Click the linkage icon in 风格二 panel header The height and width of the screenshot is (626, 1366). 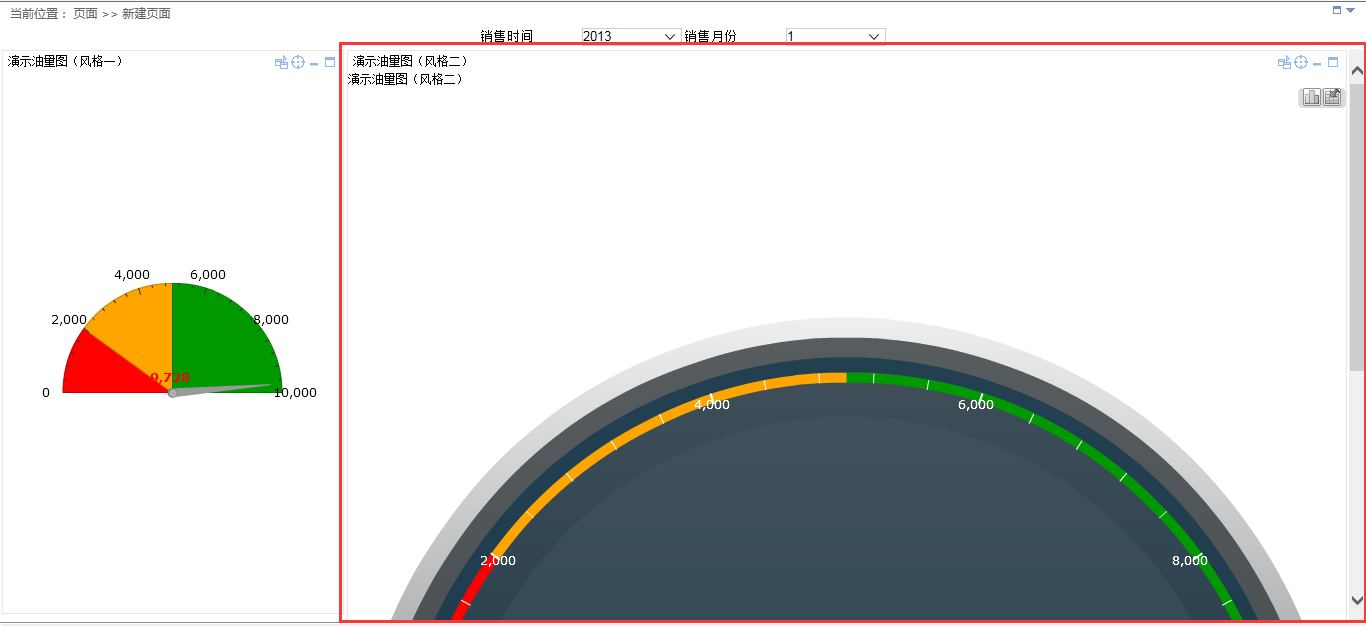(x=1284, y=62)
